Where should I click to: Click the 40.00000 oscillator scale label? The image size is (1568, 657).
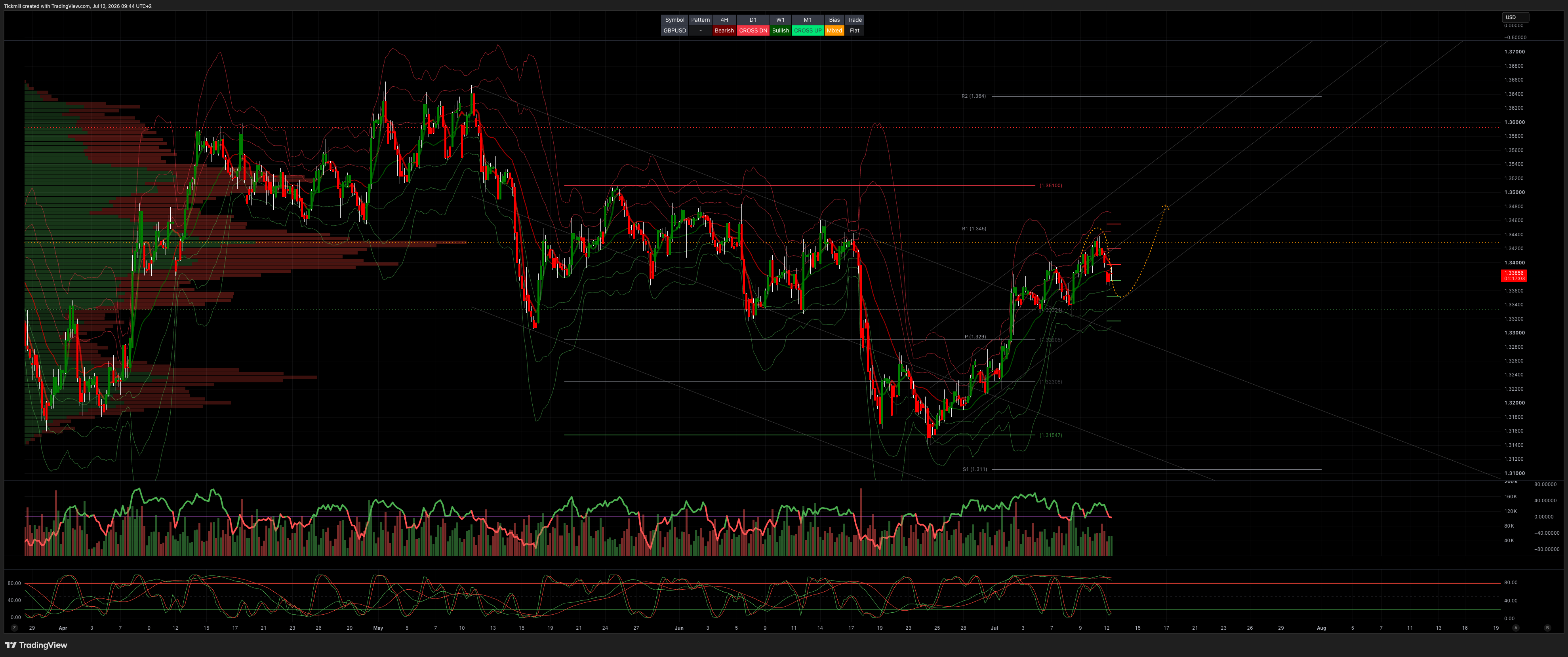pos(1545,501)
